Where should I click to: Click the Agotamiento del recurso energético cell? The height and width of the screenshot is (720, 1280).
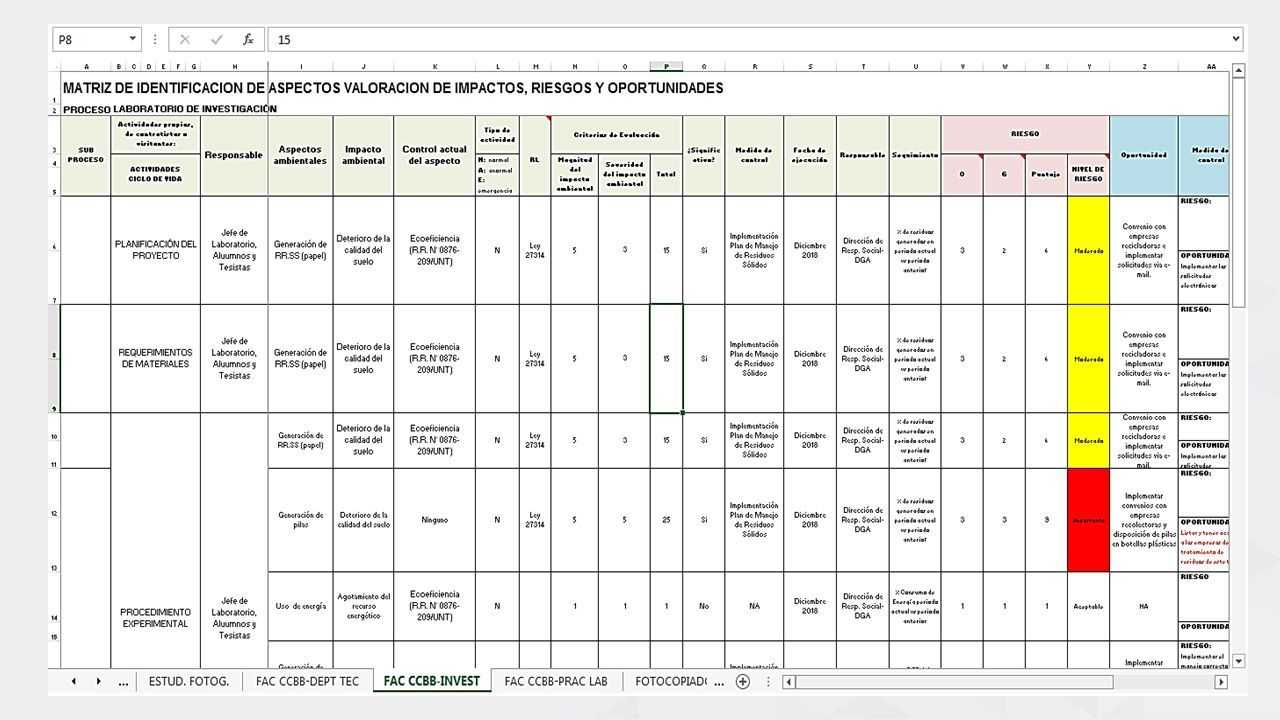(363, 606)
